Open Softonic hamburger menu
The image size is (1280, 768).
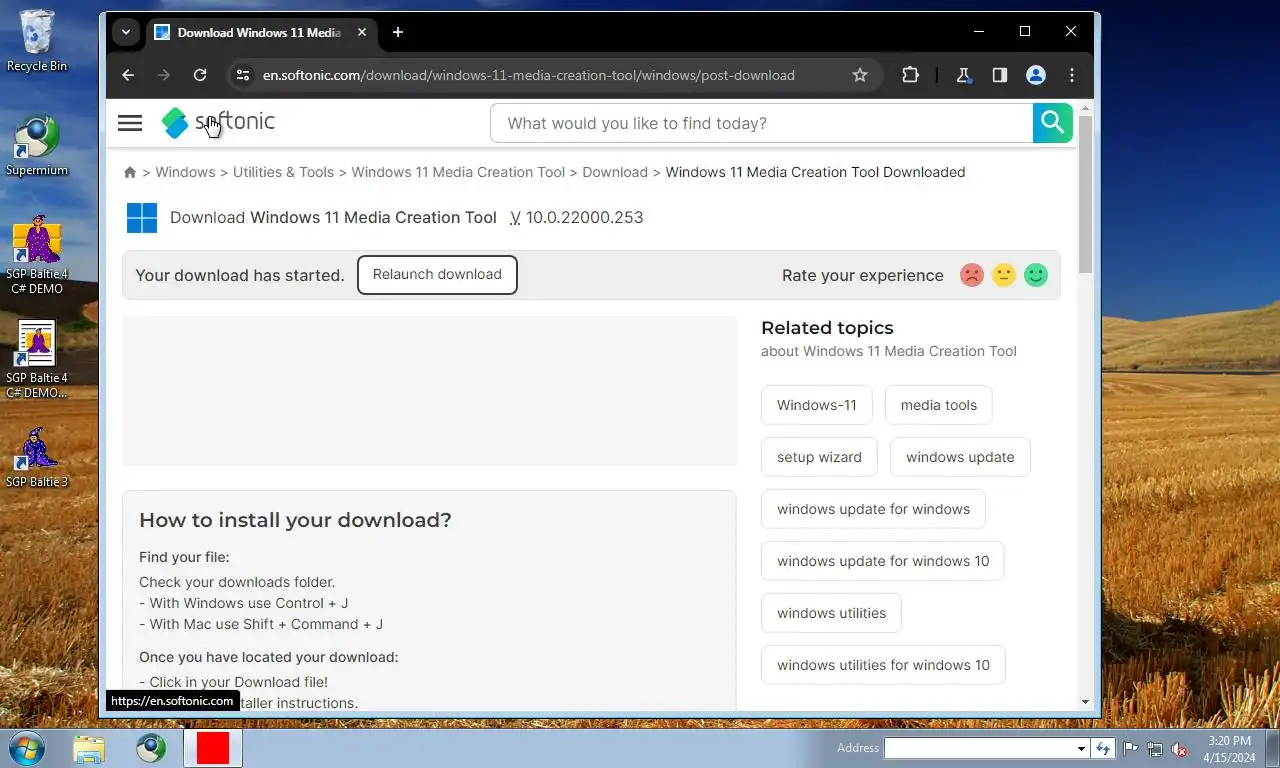click(x=130, y=123)
